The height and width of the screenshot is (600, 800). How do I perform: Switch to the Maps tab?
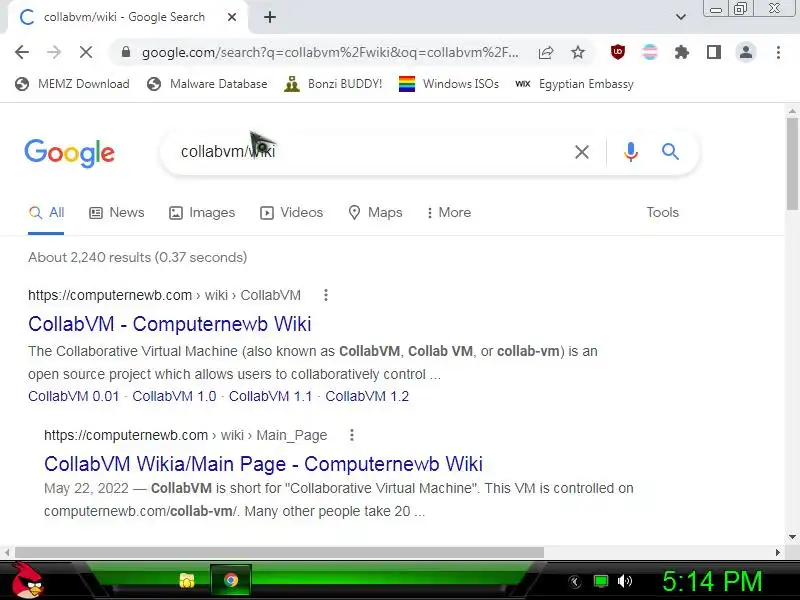coord(375,213)
